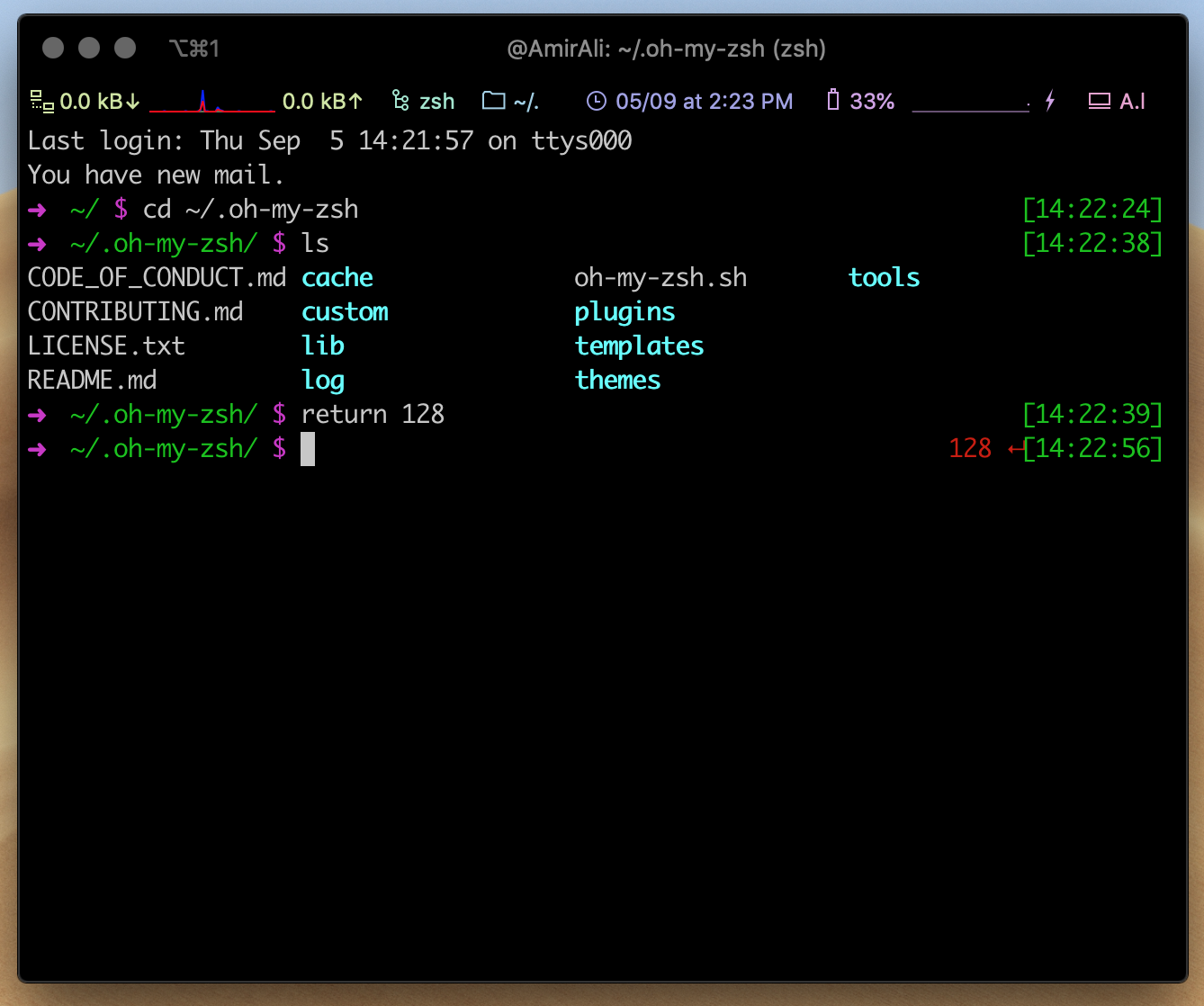Screen dimensions: 1204x1006
Task: Click the lib directory name
Action: (x=323, y=346)
